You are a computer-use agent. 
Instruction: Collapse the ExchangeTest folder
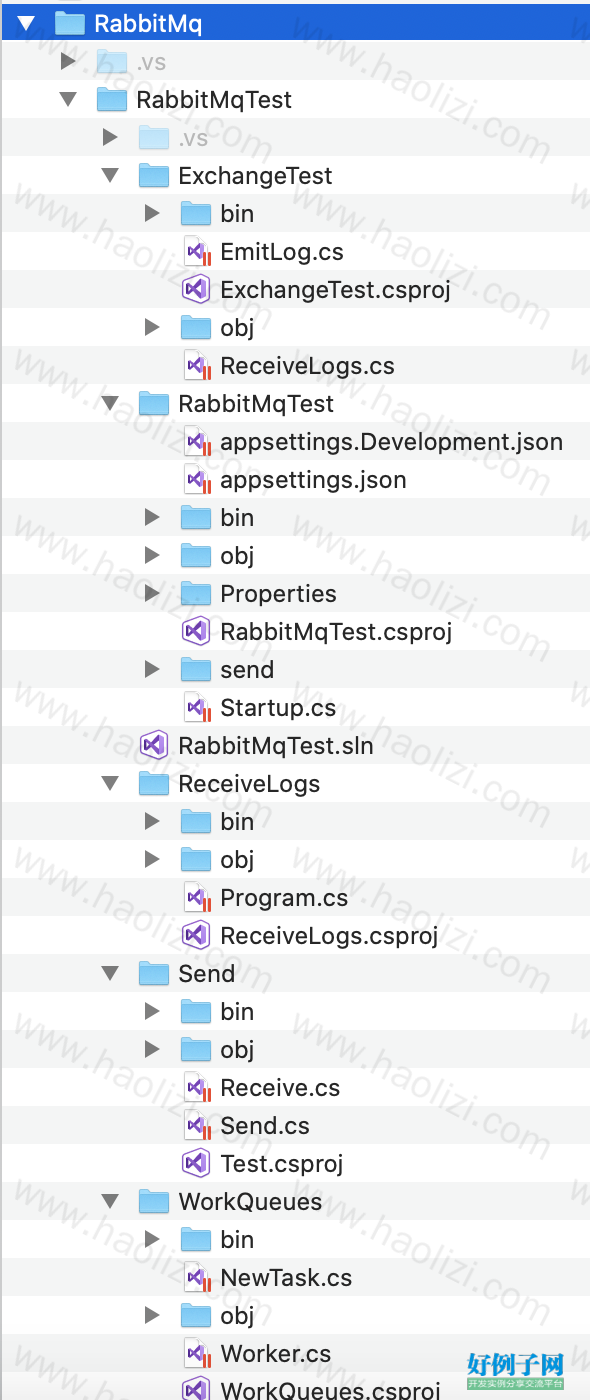pyautogui.click(x=110, y=176)
